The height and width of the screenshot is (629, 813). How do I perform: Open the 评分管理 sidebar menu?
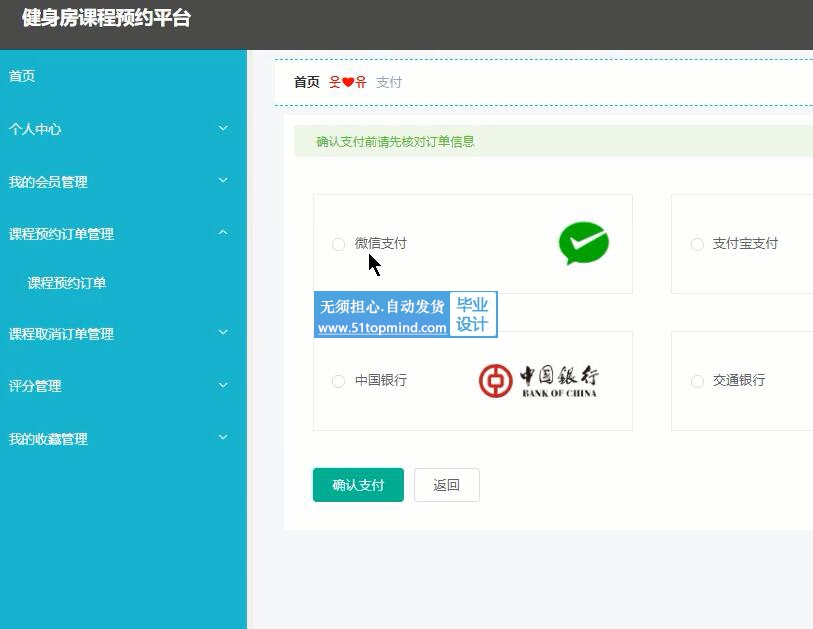pyautogui.click(x=123, y=386)
